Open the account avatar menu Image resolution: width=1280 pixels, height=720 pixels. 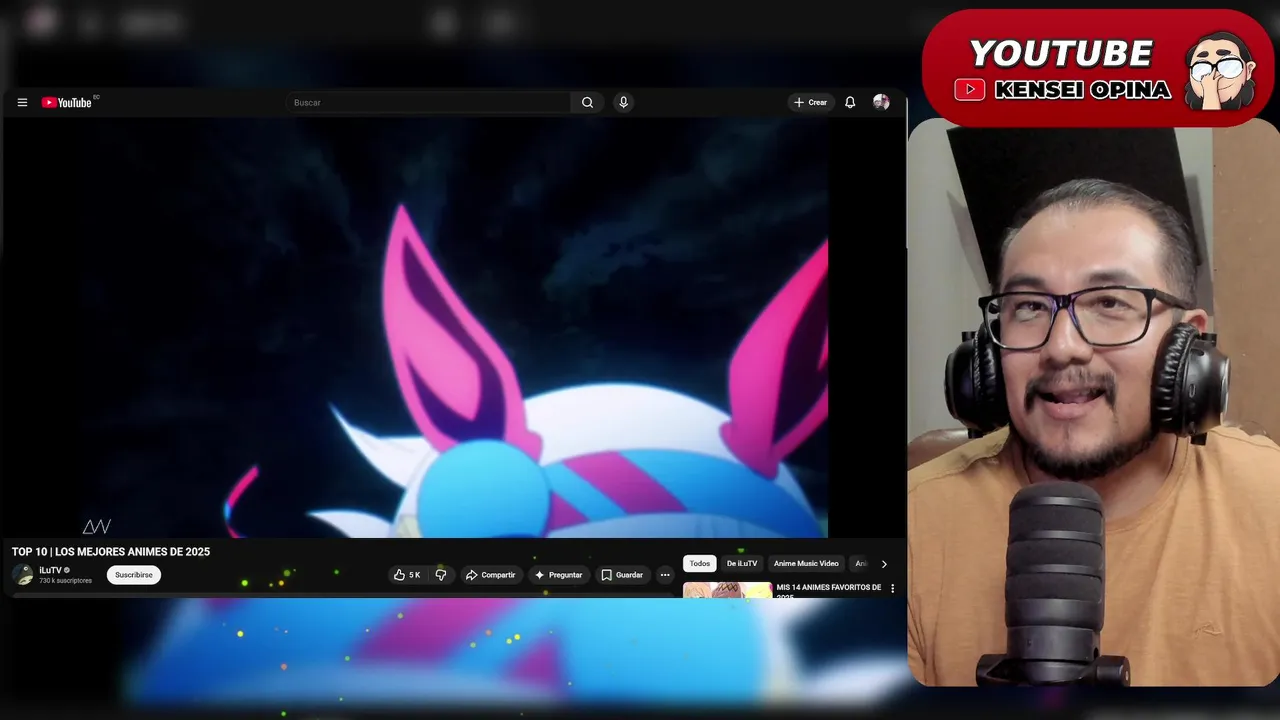[x=881, y=102]
